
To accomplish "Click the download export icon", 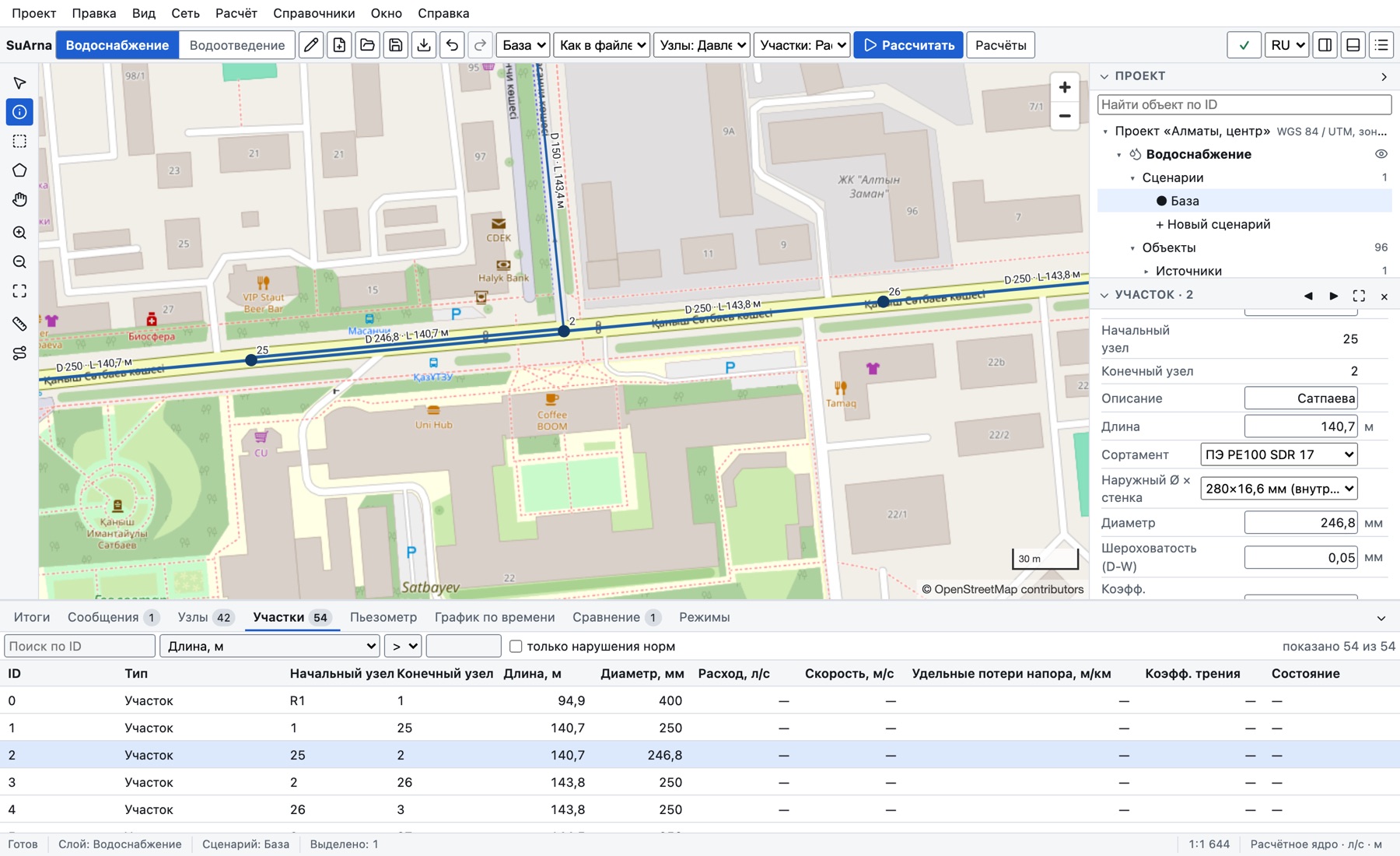I will click(x=424, y=45).
